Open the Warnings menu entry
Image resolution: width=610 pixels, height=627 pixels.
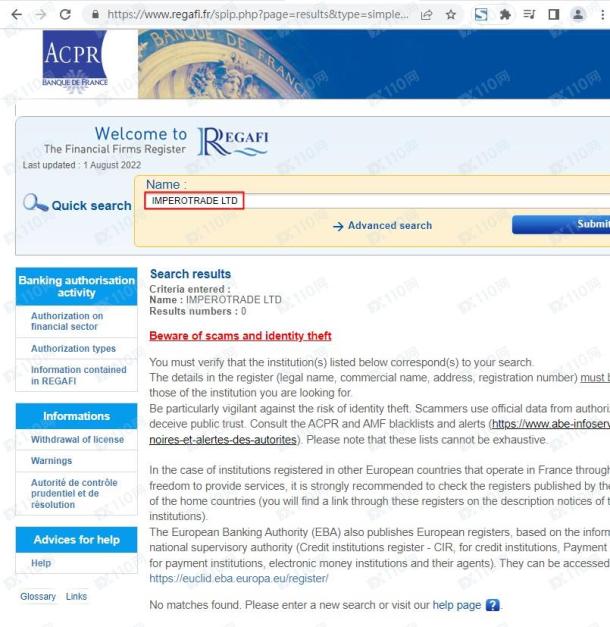pyautogui.click(x=51, y=461)
